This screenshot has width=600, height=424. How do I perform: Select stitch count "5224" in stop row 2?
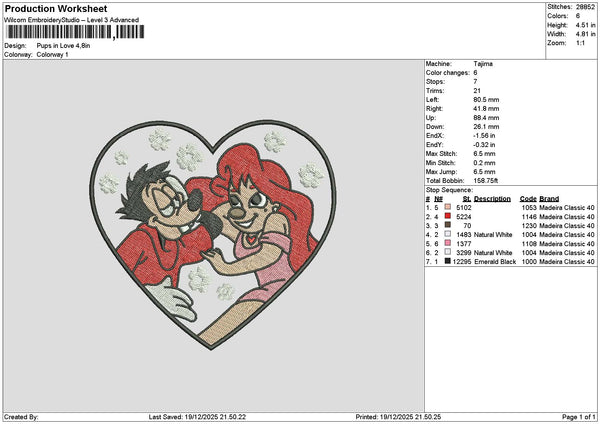[x=464, y=217]
